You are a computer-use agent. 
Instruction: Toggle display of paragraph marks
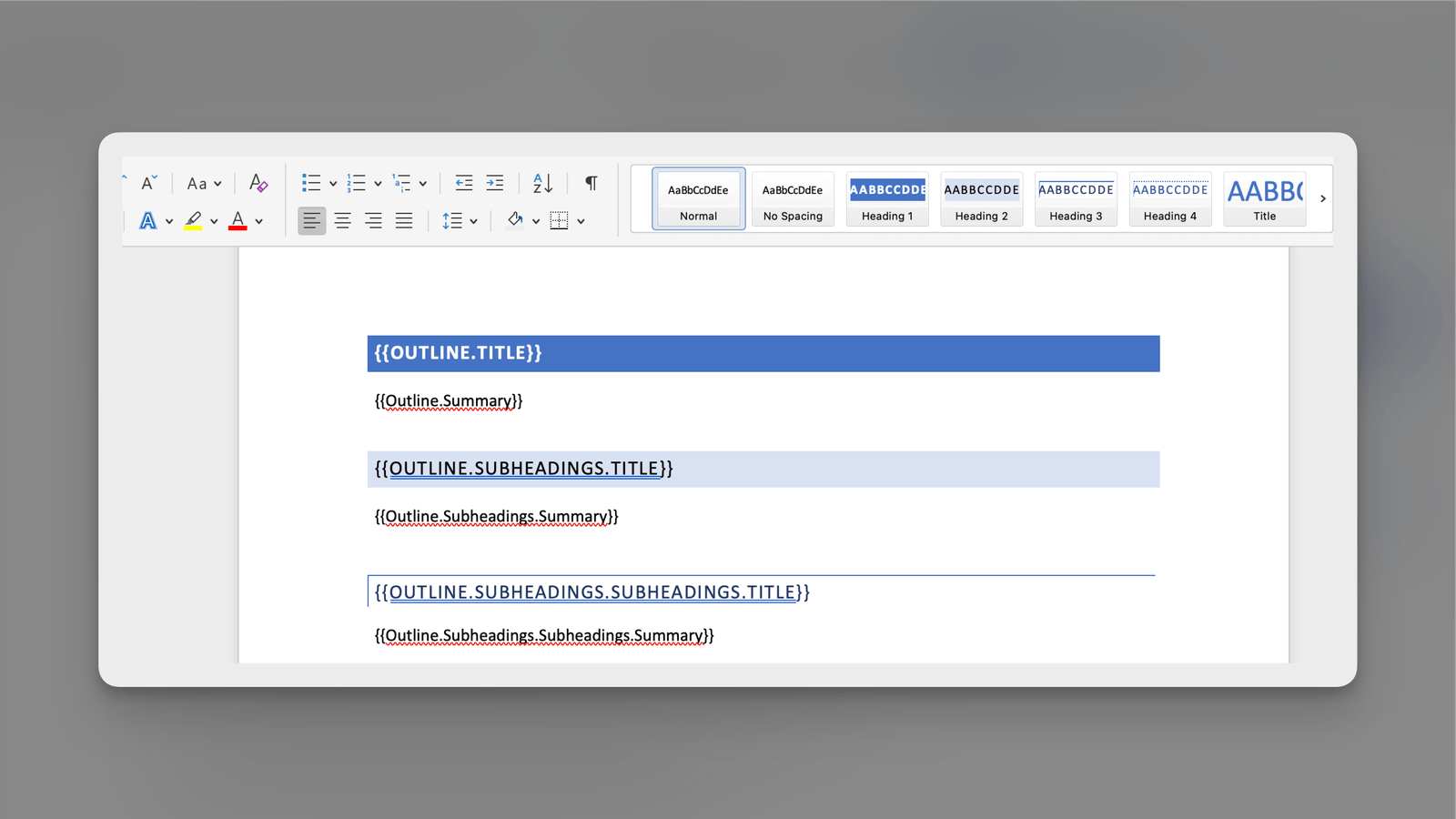[x=591, y=183]
